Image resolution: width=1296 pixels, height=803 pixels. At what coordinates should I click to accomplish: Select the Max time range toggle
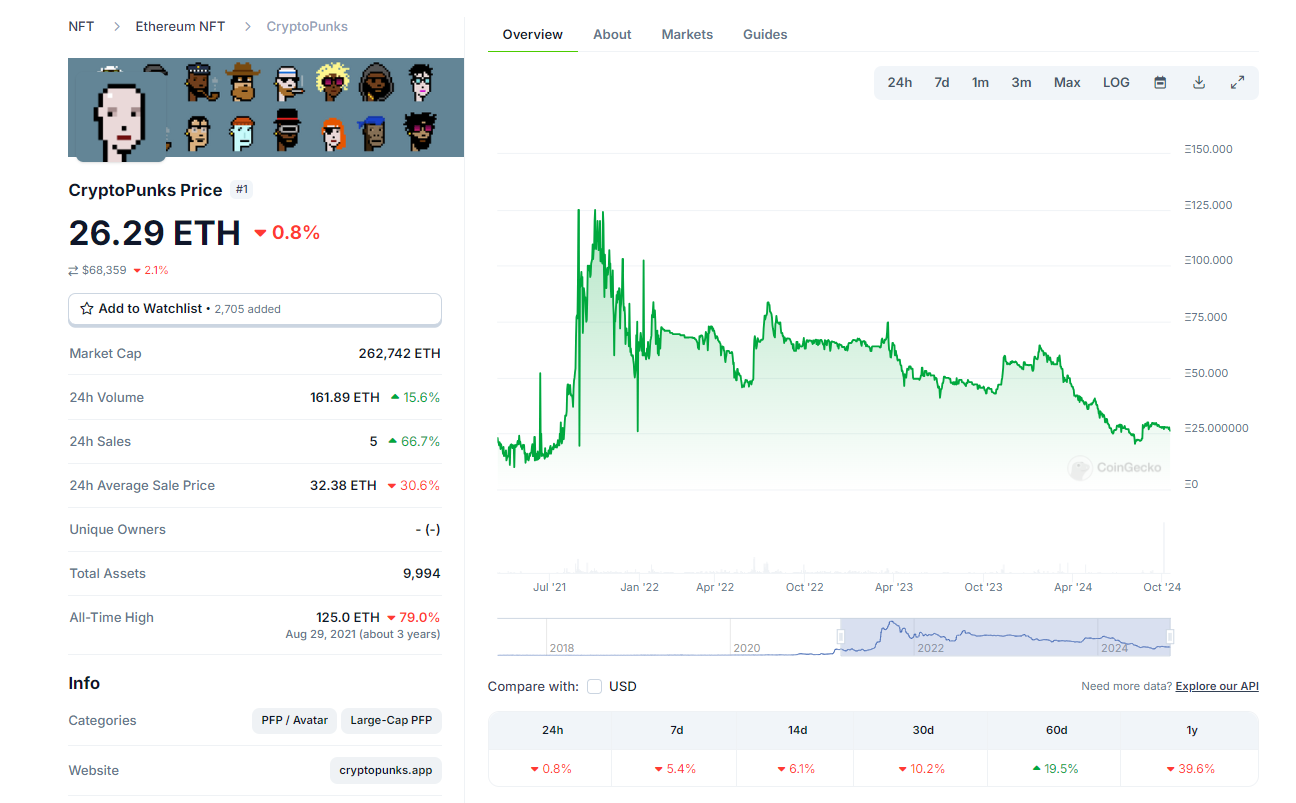pos(1066,82)
